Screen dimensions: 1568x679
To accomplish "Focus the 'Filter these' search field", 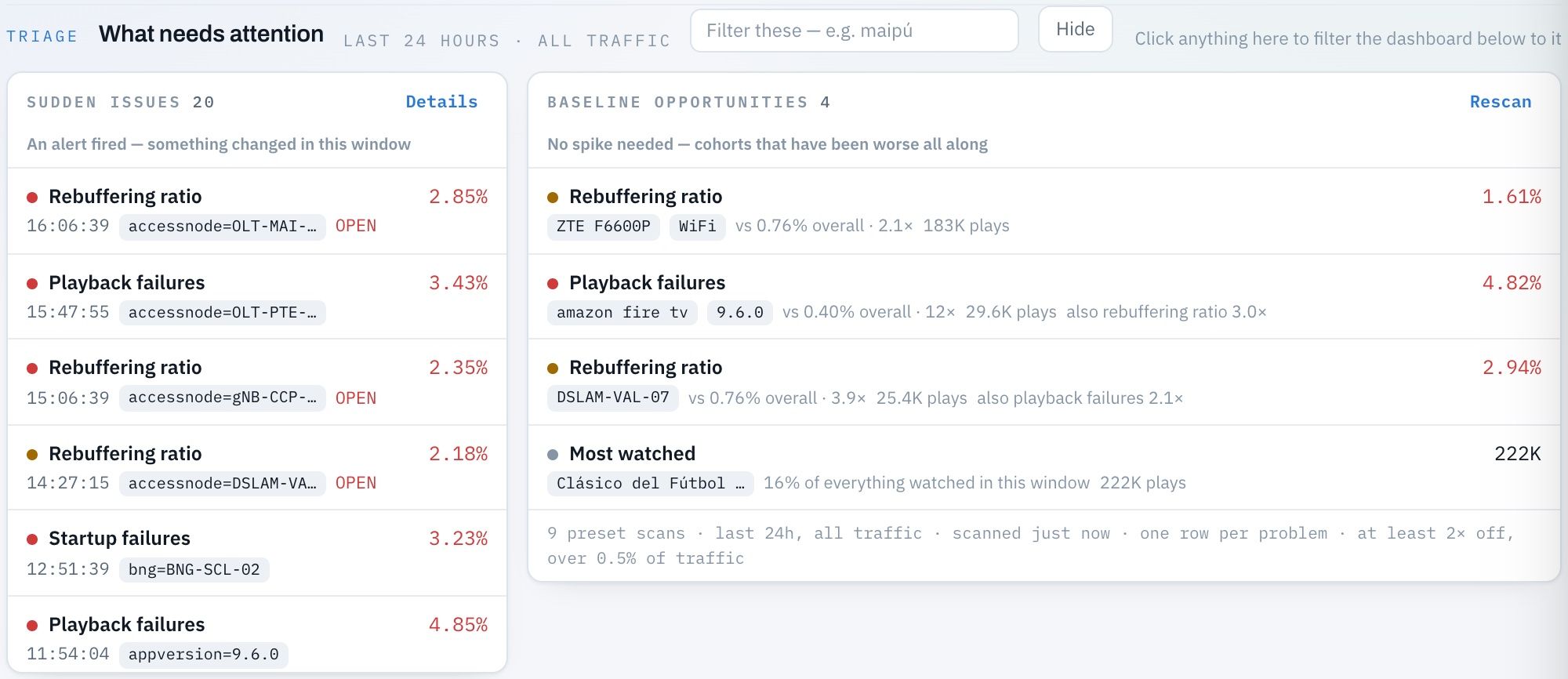I will point(854,31).
